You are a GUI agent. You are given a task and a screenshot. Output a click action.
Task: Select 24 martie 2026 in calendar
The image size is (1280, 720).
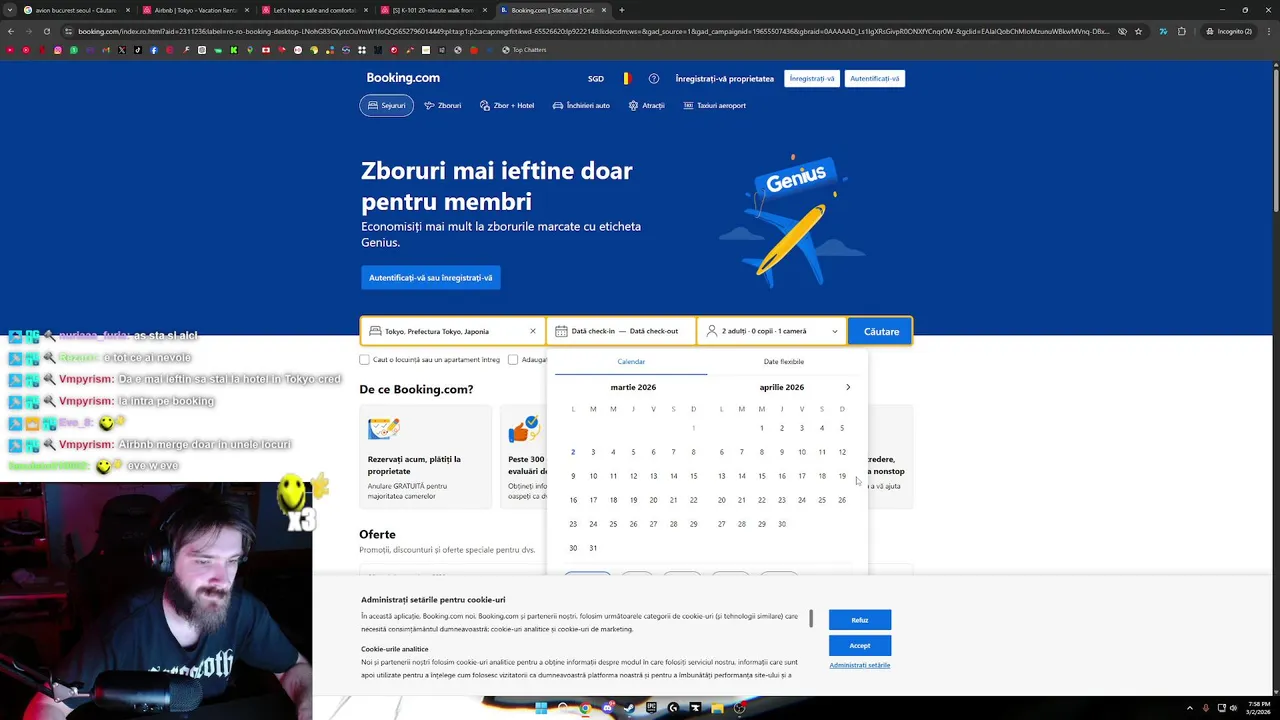(593, 524)
